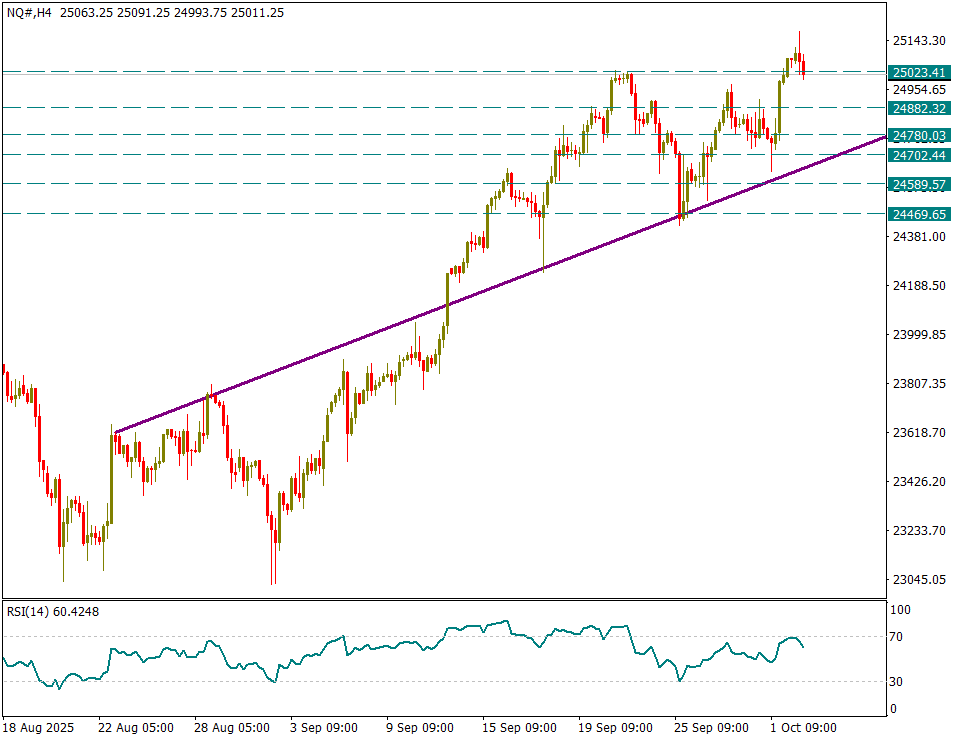Click the 25023.41 price level label
Image resolution: width=957 pixels, height=740 pixels.
(918, 73)
